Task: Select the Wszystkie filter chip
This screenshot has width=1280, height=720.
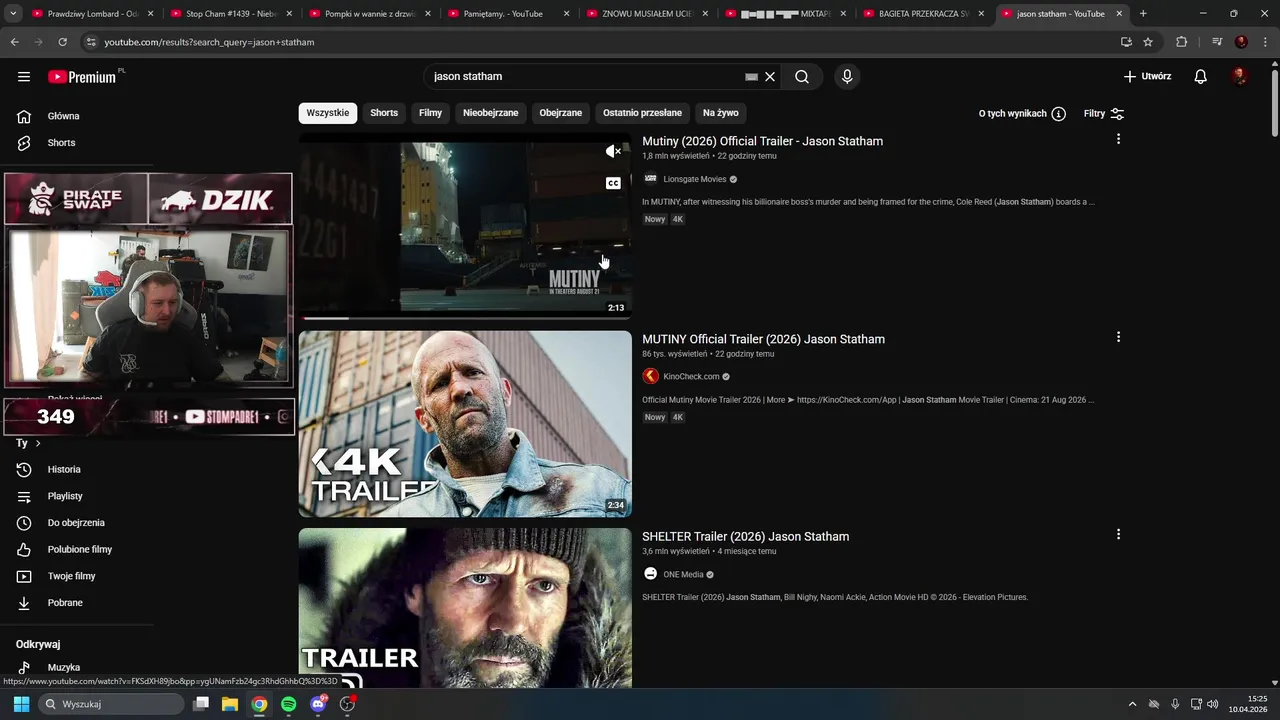Action: click(x=328, y=113)
